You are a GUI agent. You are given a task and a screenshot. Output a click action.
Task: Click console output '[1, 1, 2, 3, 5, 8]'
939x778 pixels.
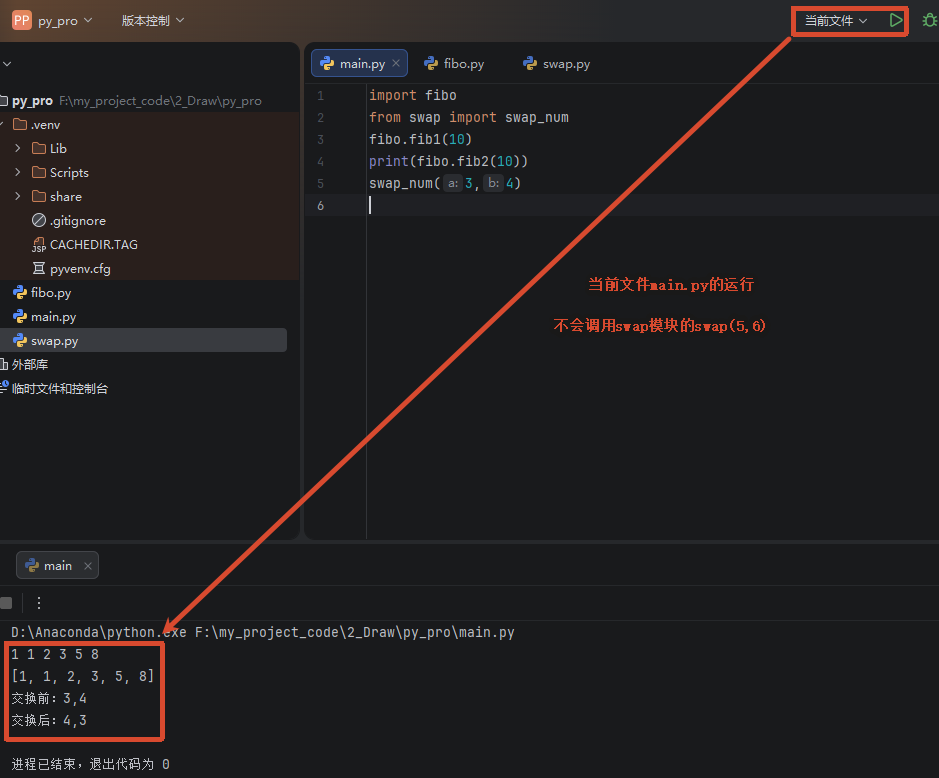83,676
